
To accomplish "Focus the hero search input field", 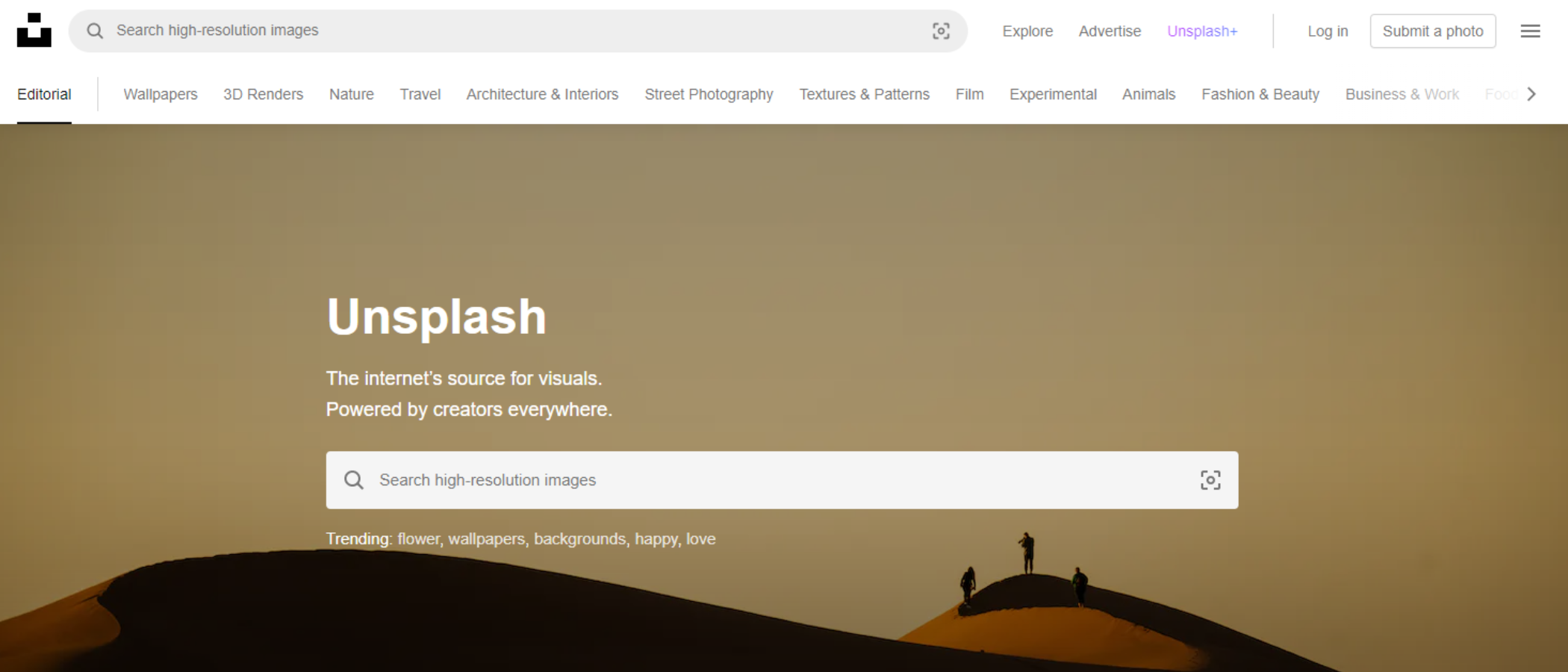I will pos(782,480).
